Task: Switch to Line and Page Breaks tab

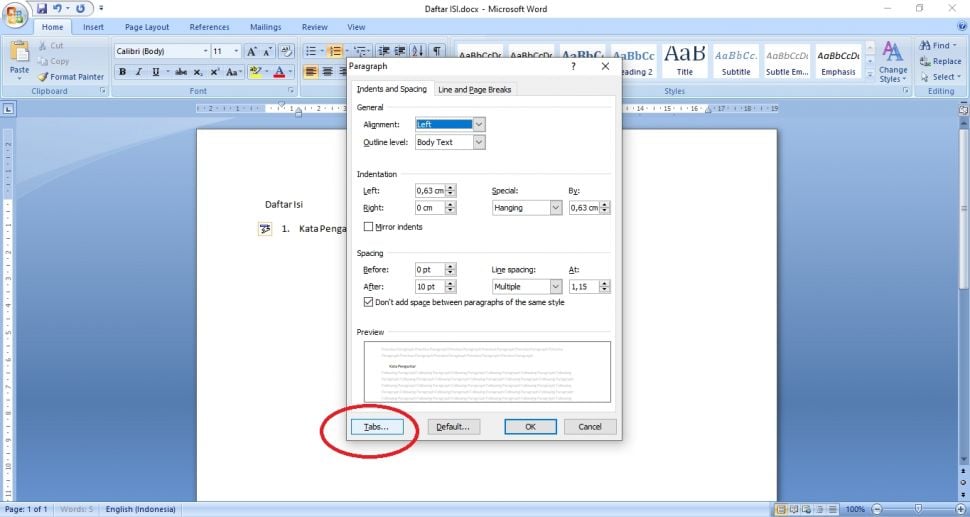Action: [475, 90]
